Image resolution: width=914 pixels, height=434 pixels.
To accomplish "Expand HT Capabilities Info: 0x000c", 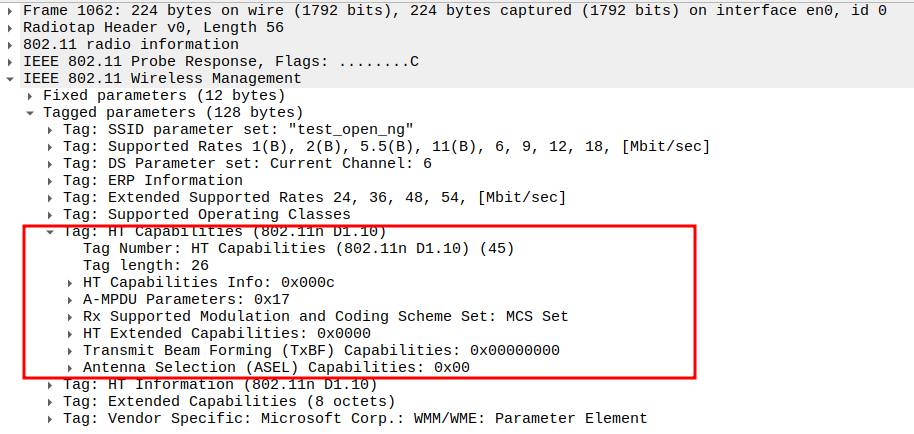I will [71, 282].
